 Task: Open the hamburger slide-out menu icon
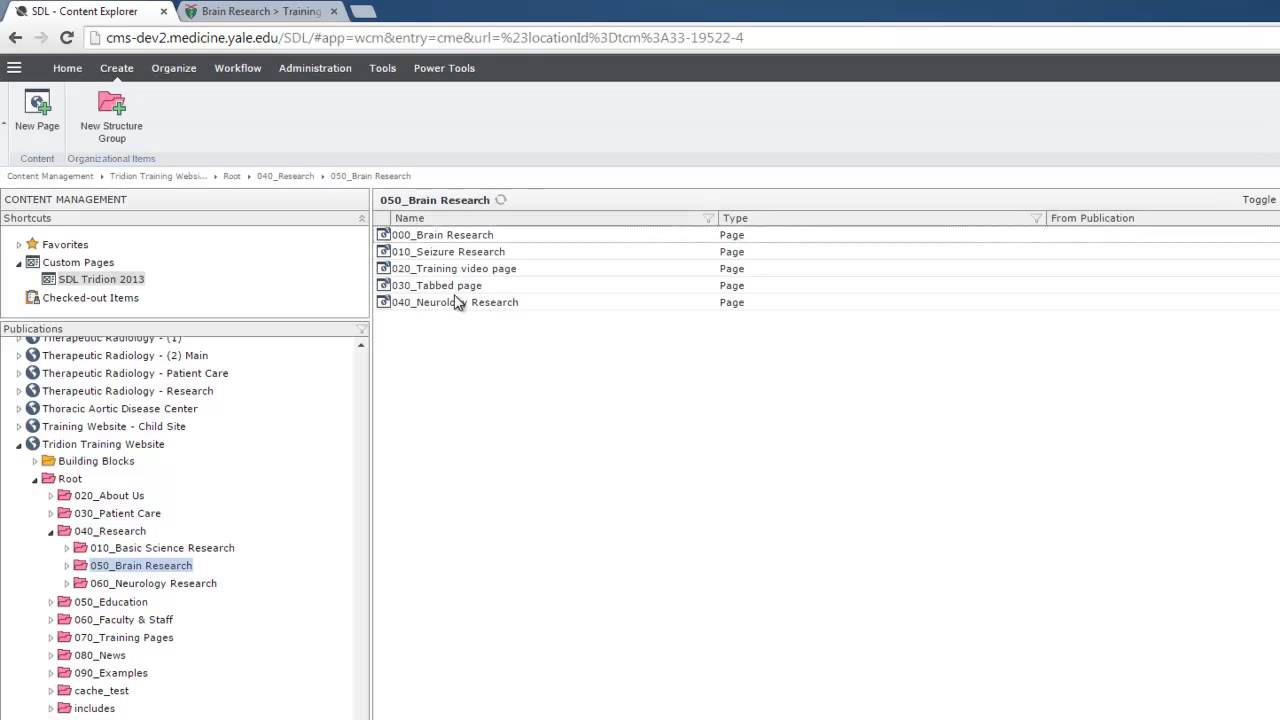pyautogui.click(x=14, y=68)
